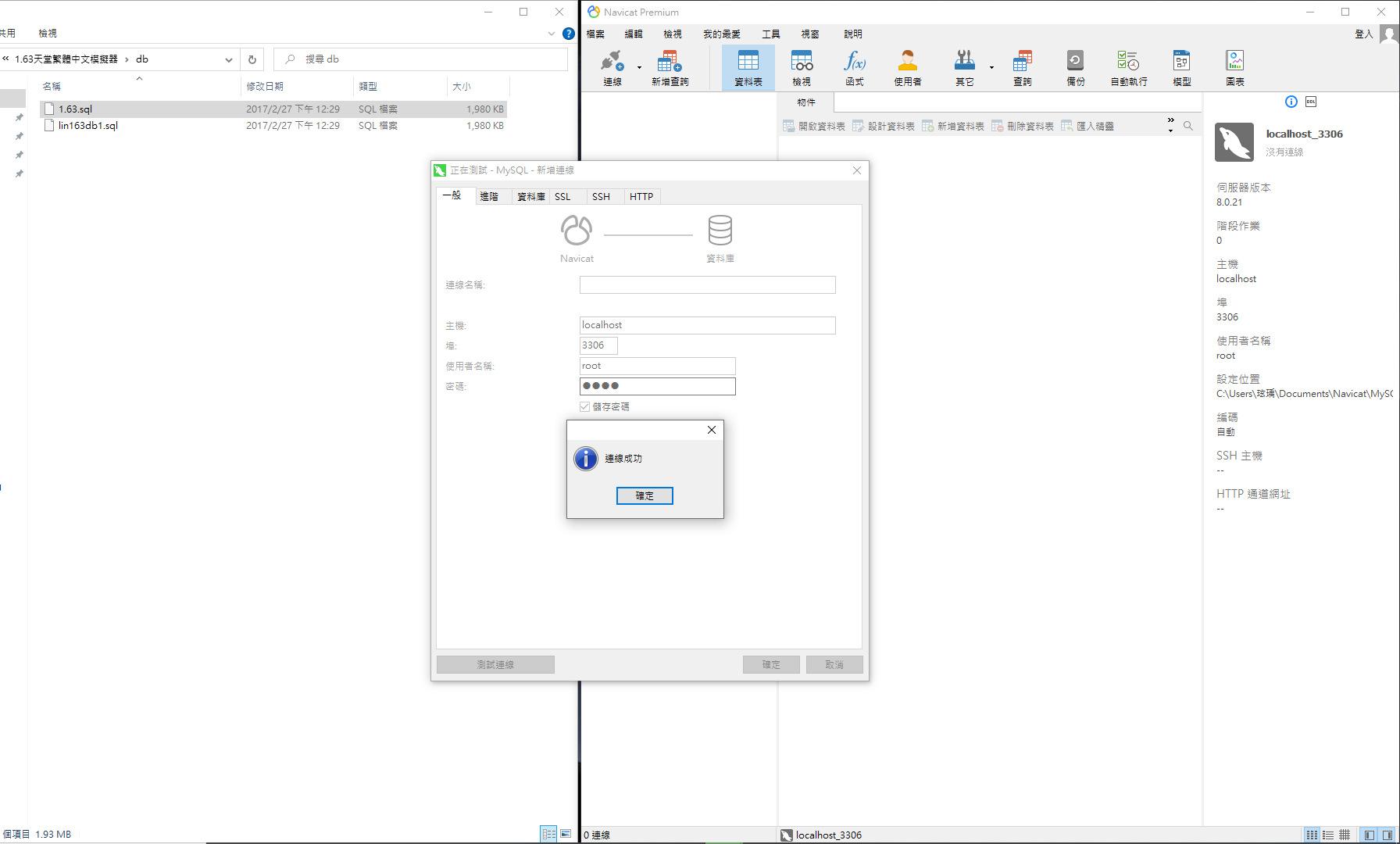Open the 檢視 (View) binoculars toolbar icon
The width and height of the screenshot is (1400, 844).
coord(802,67)
